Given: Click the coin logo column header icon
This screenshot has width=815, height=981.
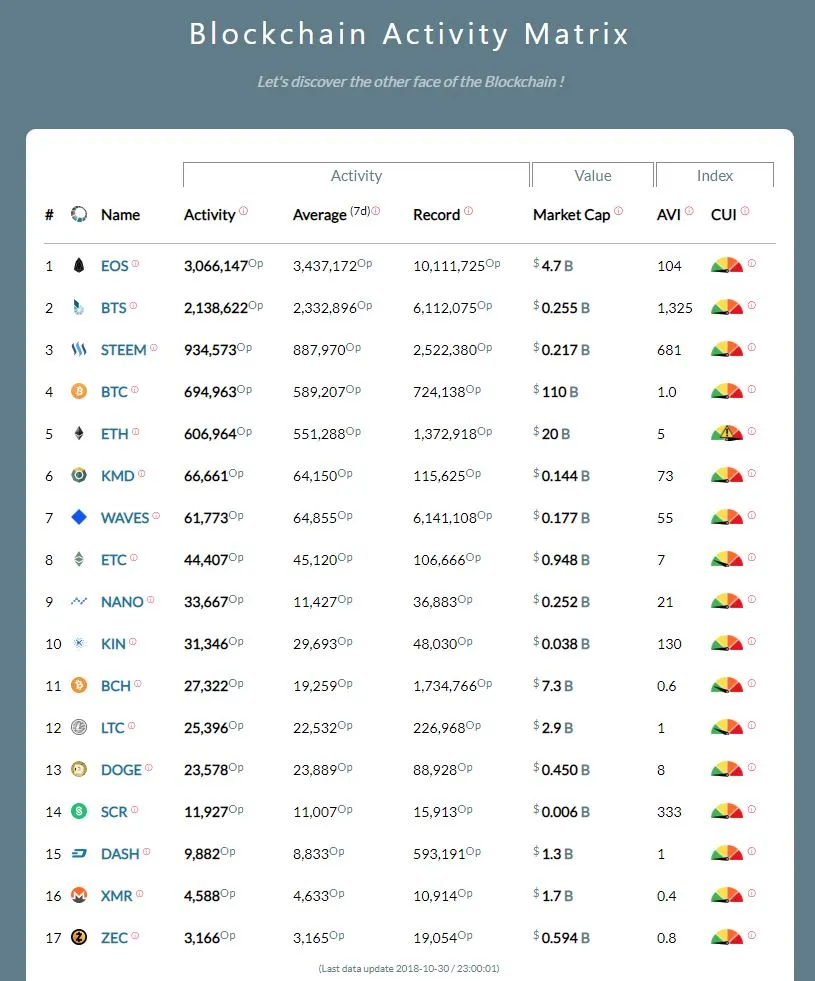Looking at the screenshot, I should (79, 214).
